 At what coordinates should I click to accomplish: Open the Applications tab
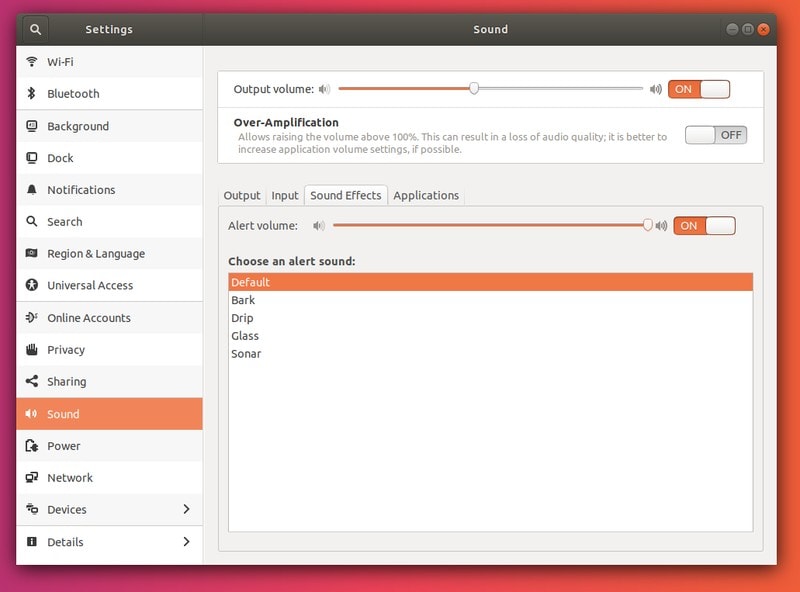tap(426, 196)
